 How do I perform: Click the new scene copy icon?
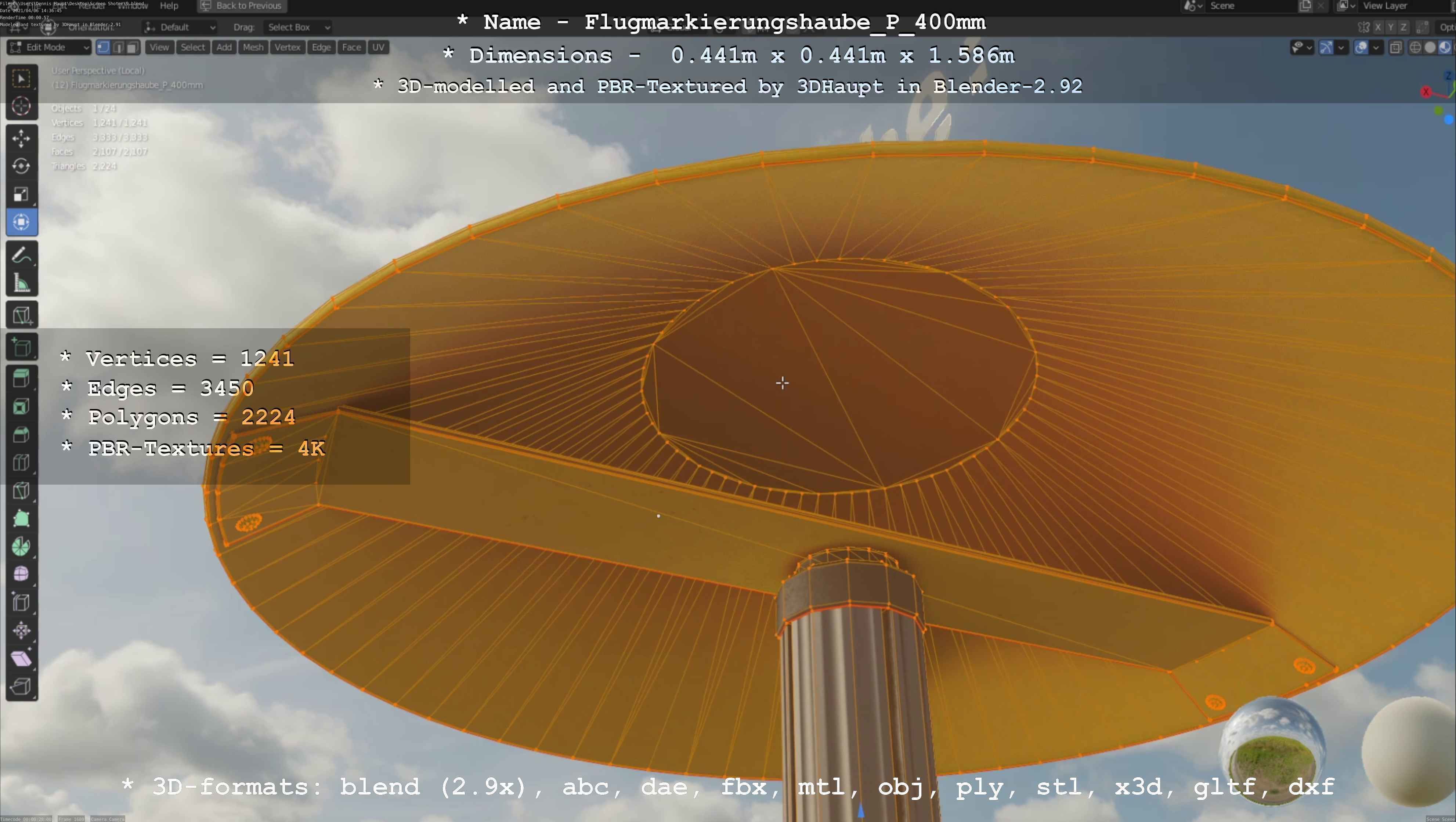pyautogui.click(x=1305, y=6)
